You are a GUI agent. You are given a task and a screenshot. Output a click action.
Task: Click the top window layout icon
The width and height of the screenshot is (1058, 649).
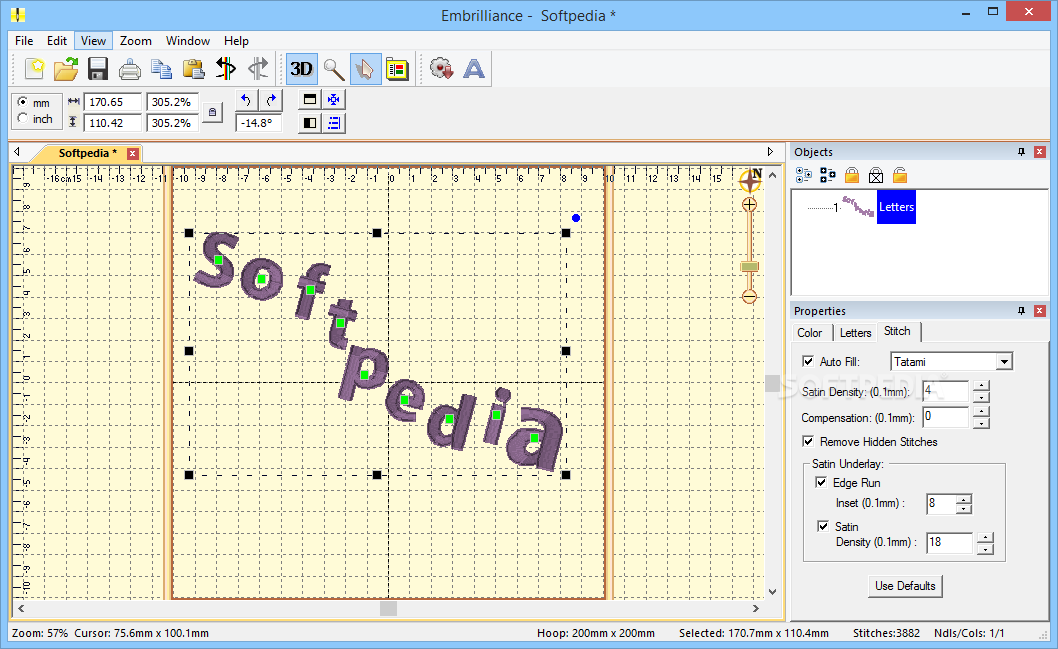tap(310, 100)
